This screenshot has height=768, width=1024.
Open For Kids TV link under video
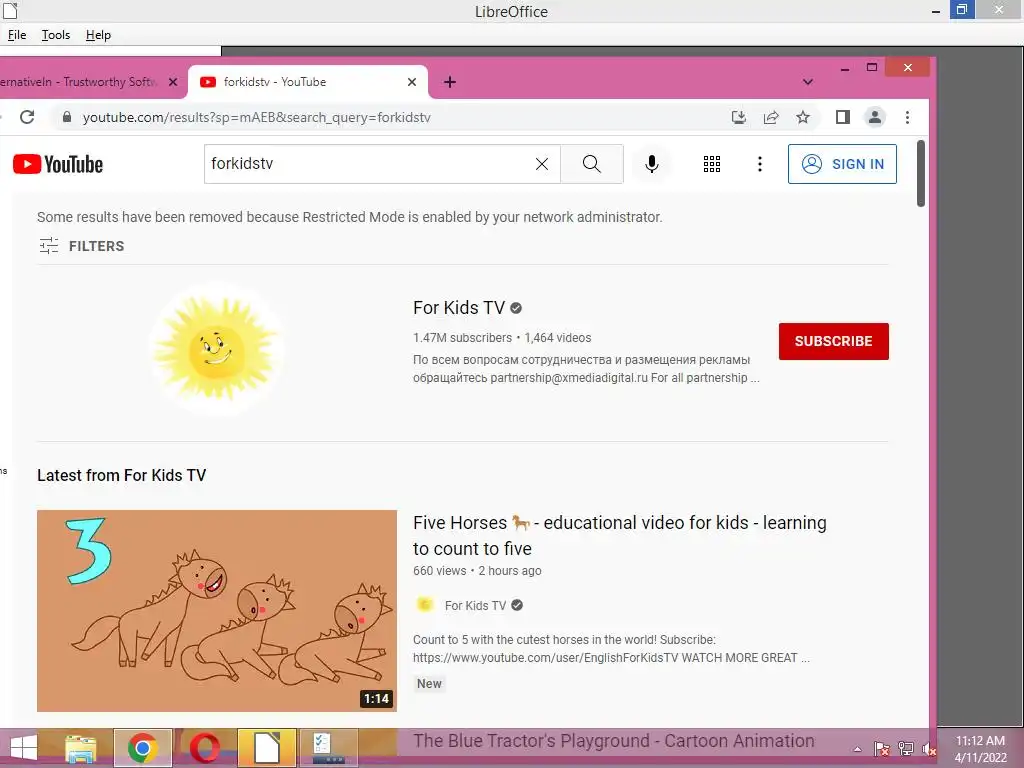475,605
